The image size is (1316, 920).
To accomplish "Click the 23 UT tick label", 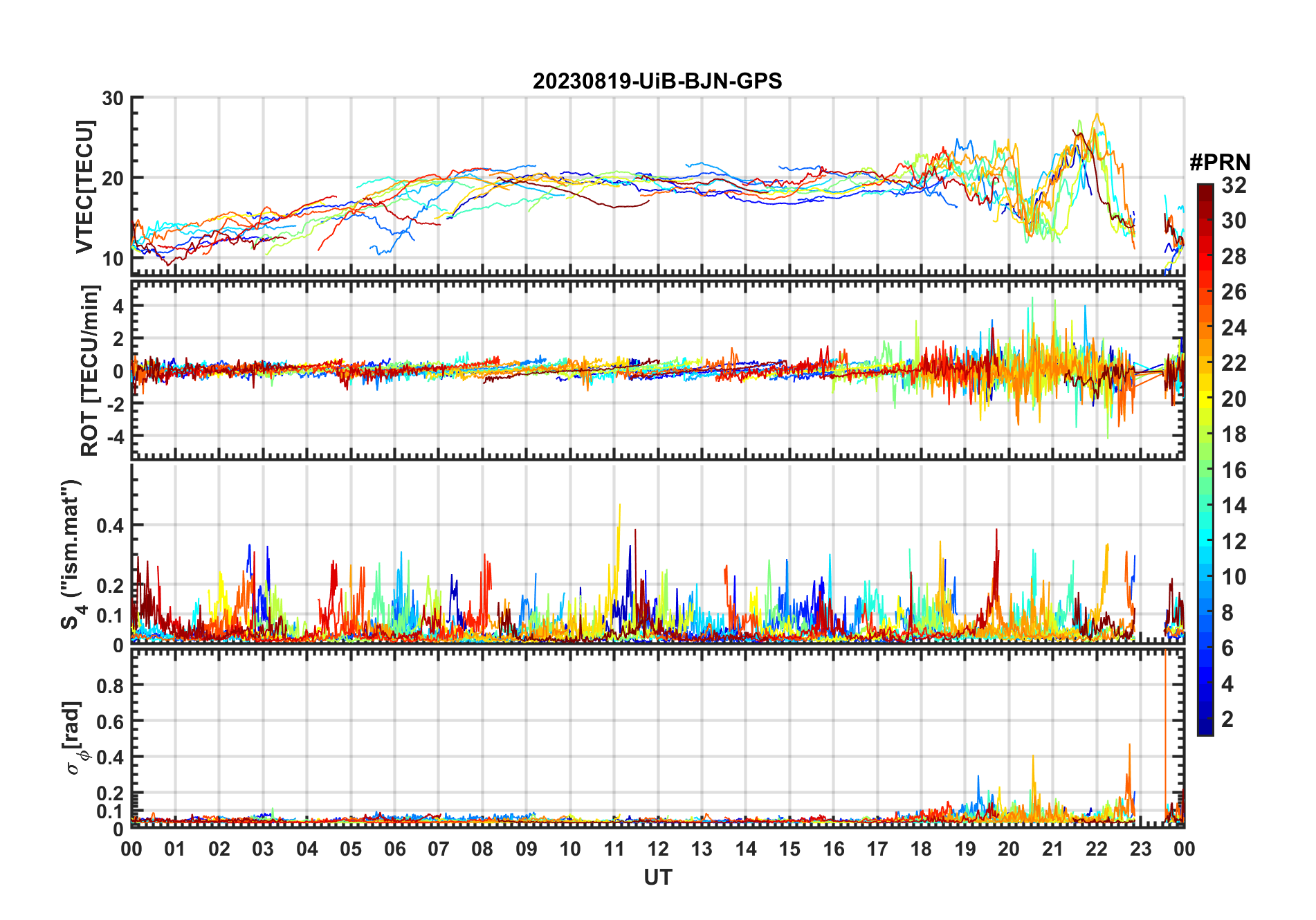I will [x=1140, y=849].
